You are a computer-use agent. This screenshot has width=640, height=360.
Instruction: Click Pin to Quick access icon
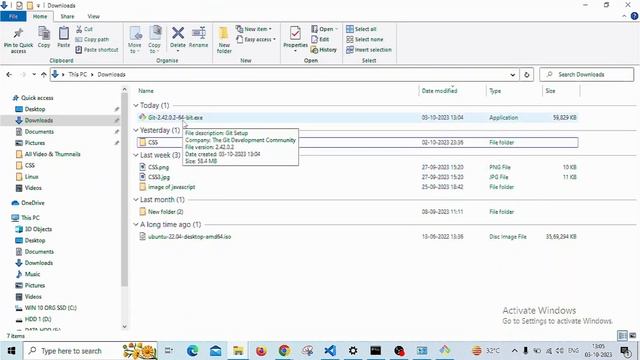[x=18, y=40]
